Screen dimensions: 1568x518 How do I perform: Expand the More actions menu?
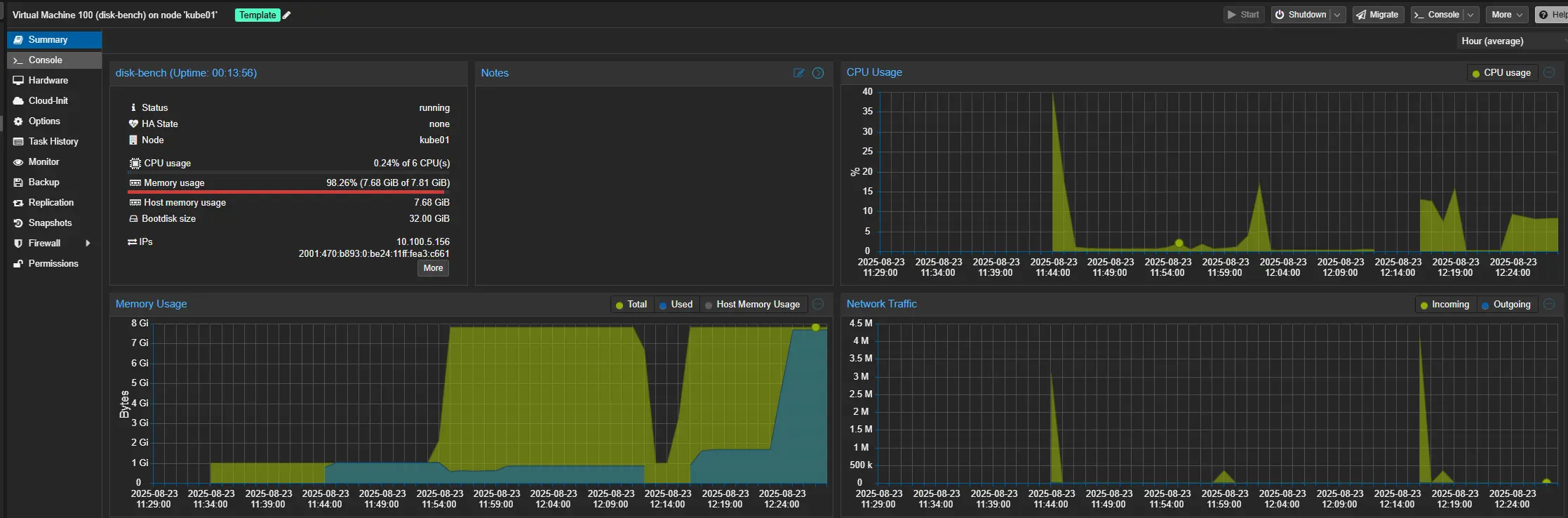[x=1508, y=15]
